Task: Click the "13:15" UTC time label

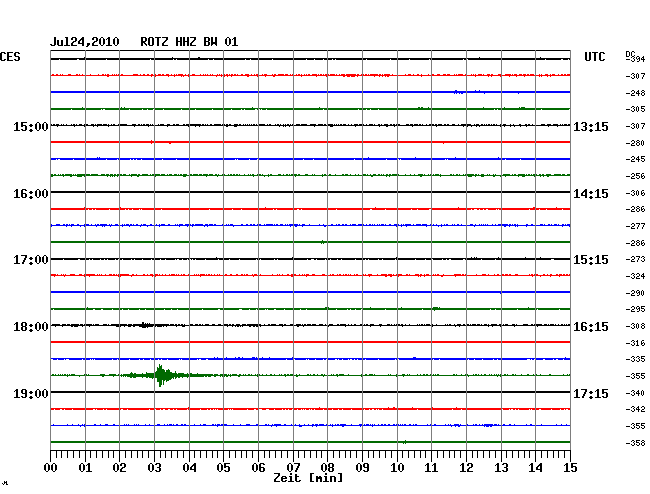Action: click(591, 126)
